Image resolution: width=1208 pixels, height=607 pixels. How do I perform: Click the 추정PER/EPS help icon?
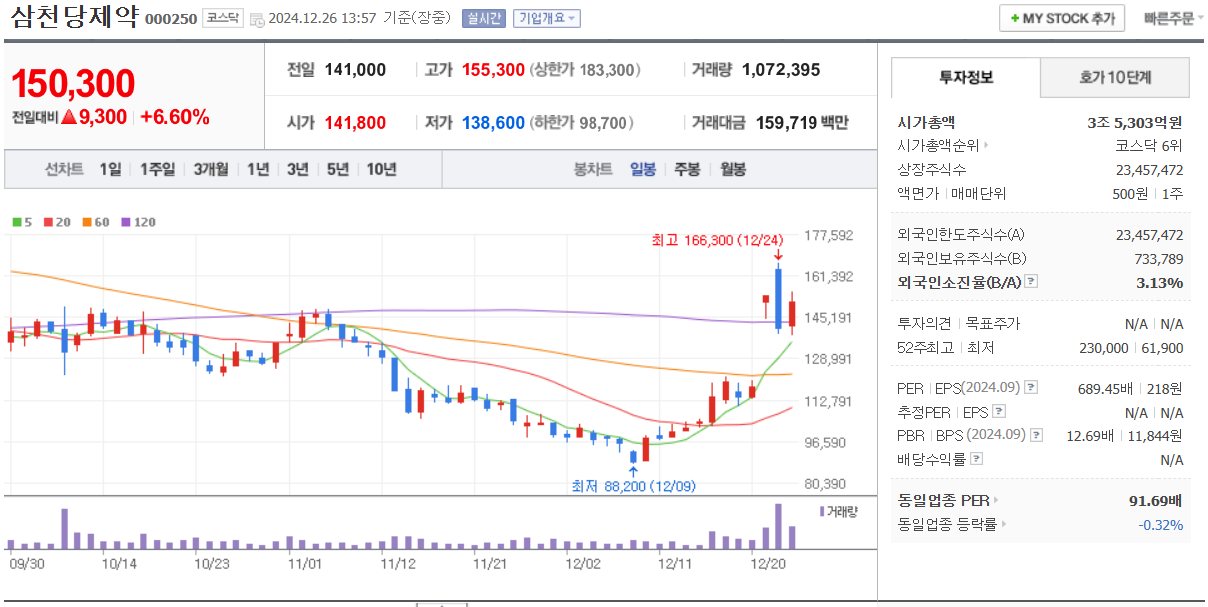pyautogui.click(x=1000, y=412)
